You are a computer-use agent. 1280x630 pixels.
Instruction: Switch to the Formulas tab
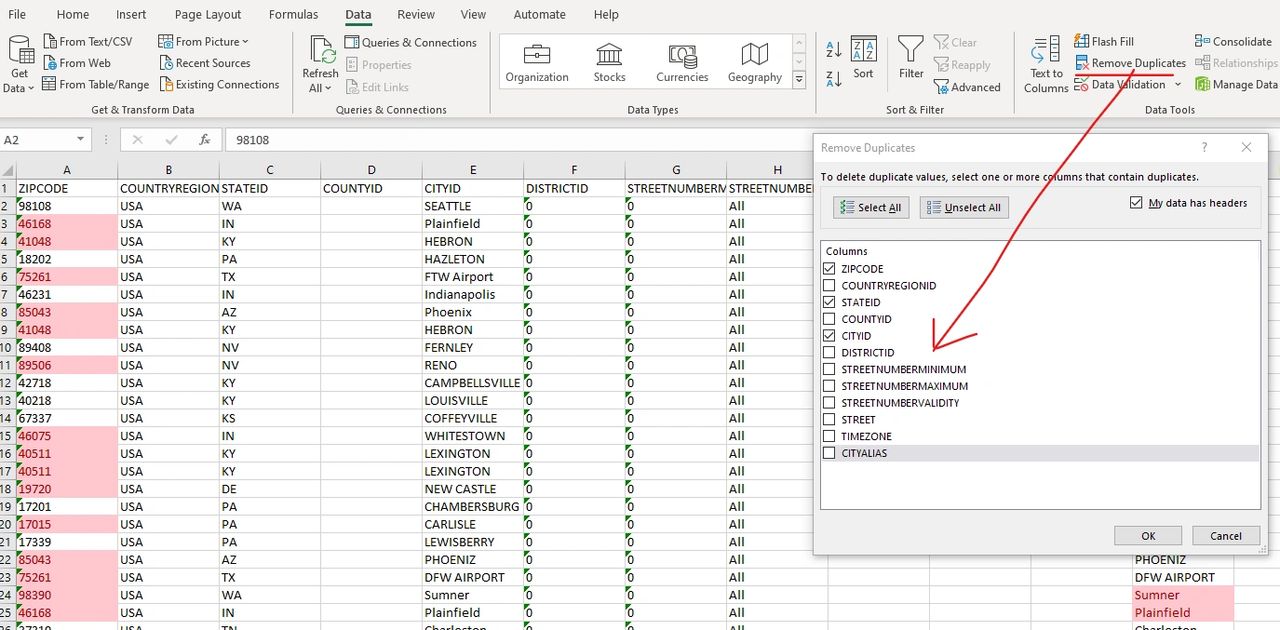point(293,14)
